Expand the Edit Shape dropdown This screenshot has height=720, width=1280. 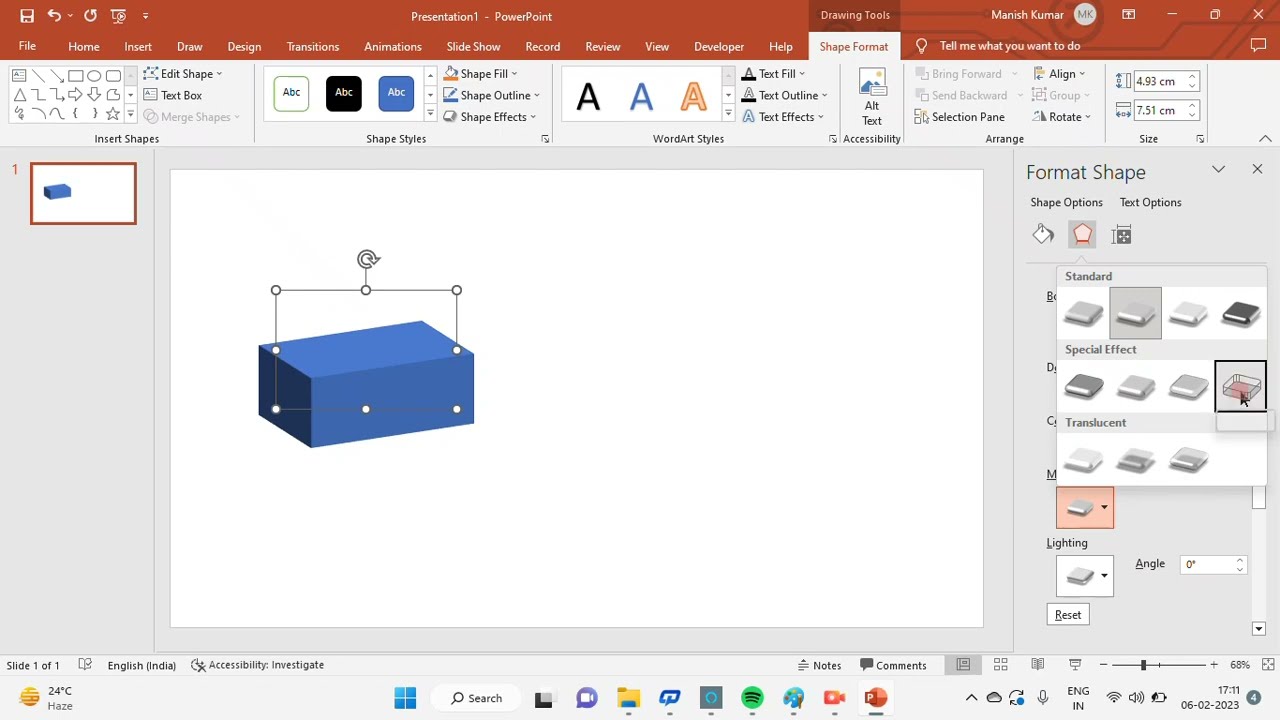[183, 74]
